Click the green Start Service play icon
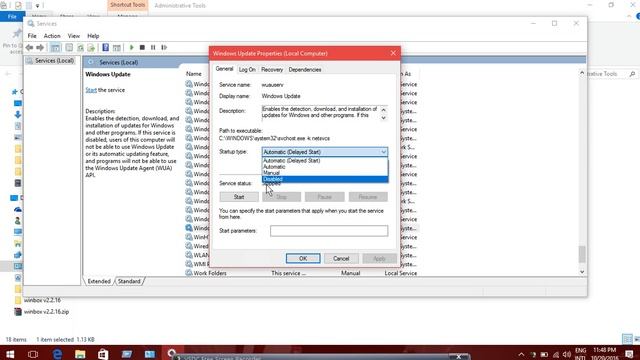The width and height of the screenshot is (640, 360). [x=131, y=47]
